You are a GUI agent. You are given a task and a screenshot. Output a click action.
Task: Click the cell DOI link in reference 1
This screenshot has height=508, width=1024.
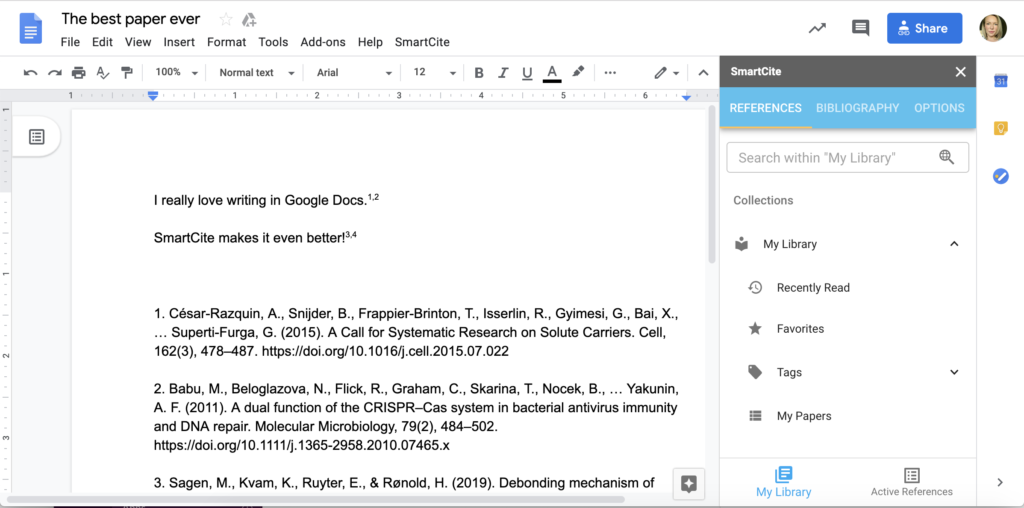385,351
